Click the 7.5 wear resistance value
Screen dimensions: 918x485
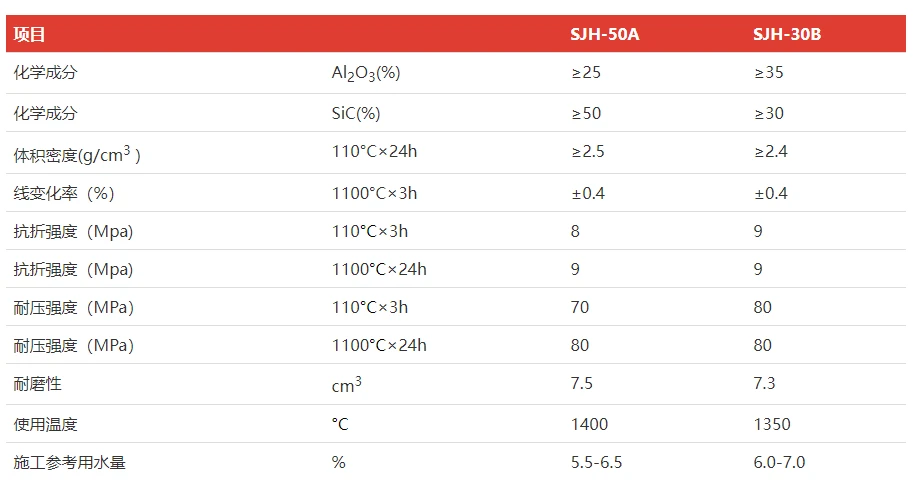582,383
